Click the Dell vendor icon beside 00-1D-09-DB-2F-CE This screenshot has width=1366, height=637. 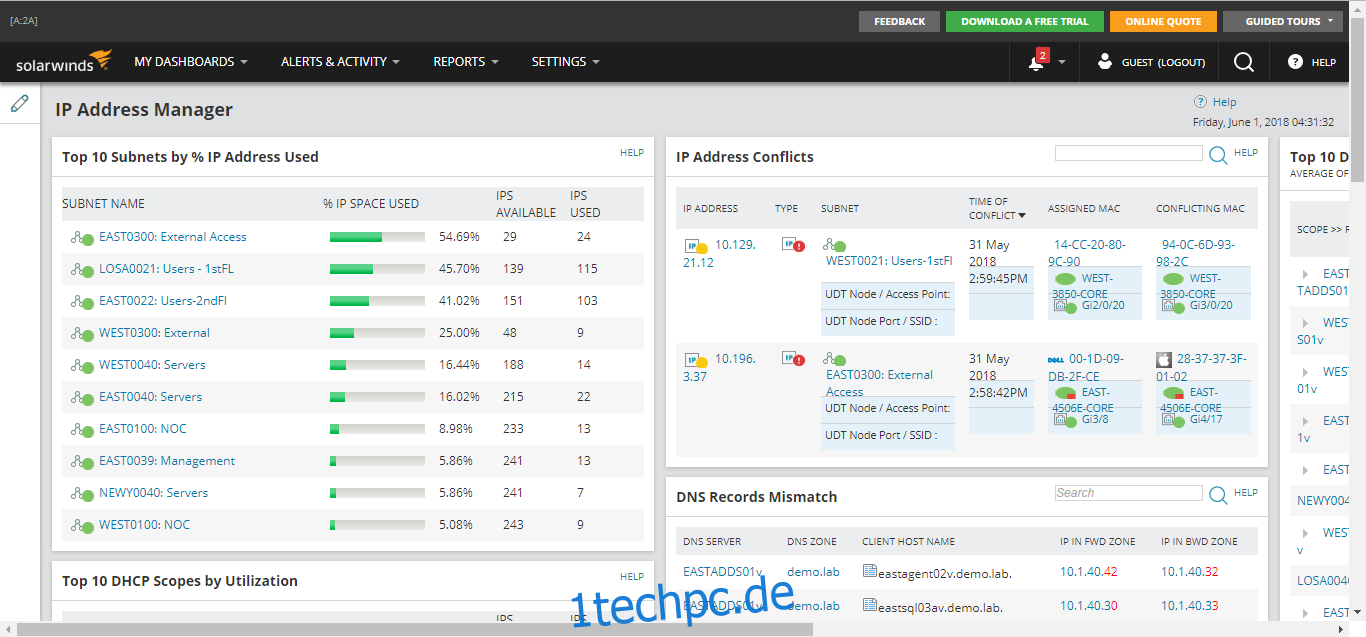(1055, 359)
